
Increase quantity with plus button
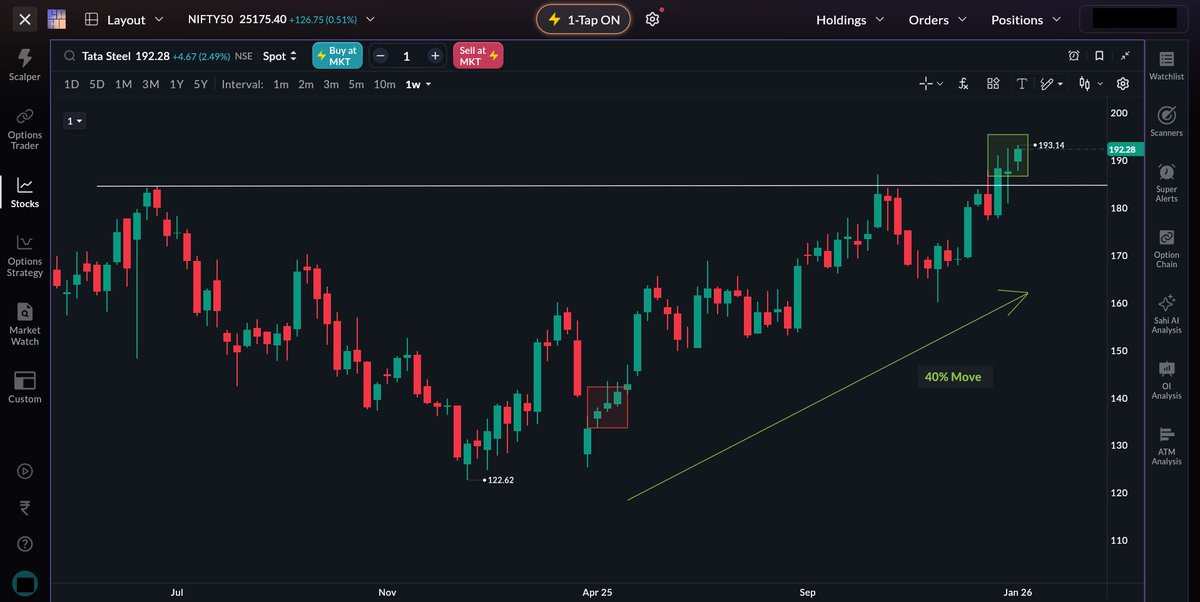[x=435, y=56]
